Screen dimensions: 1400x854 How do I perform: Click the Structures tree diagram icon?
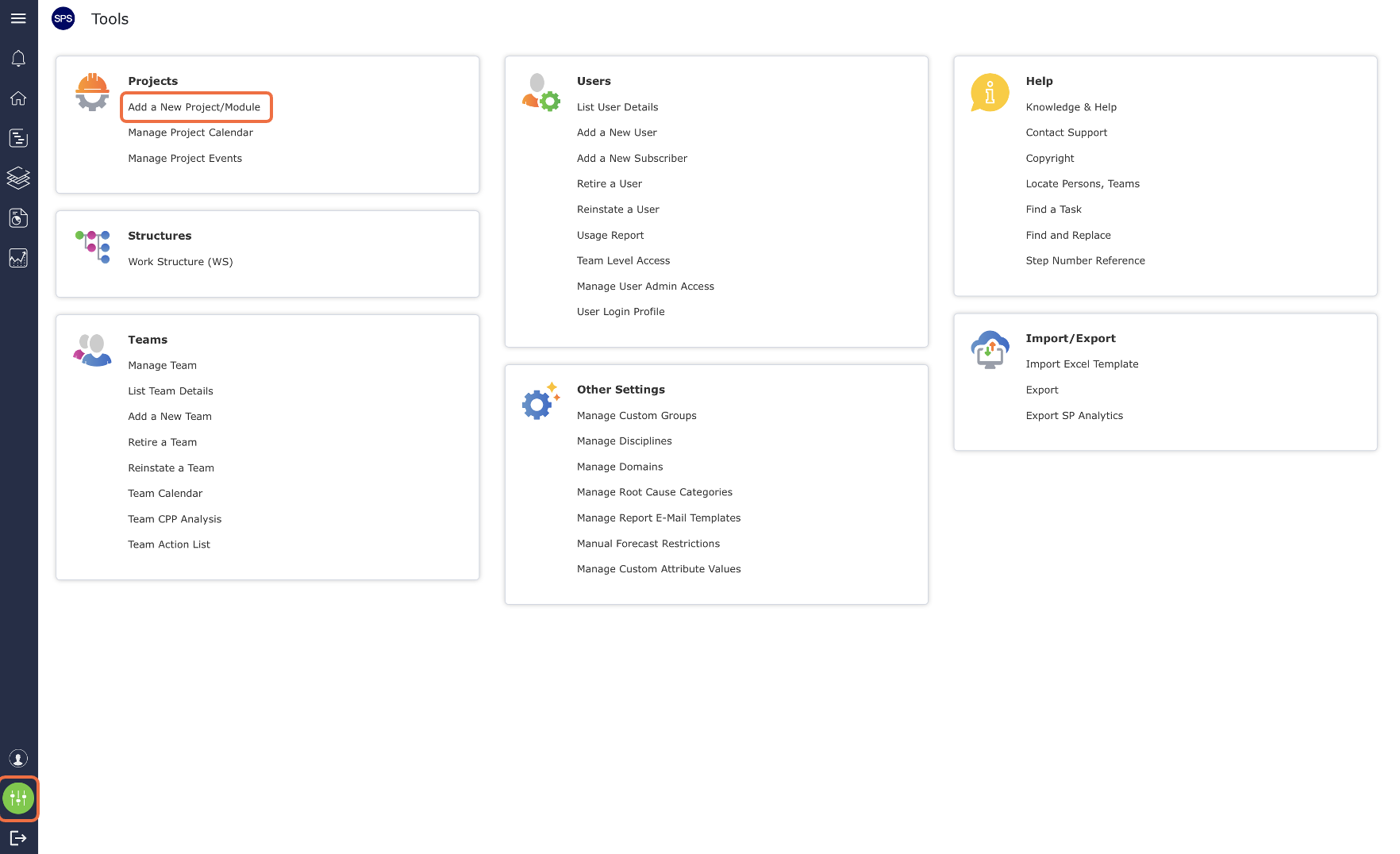[93, 247]
